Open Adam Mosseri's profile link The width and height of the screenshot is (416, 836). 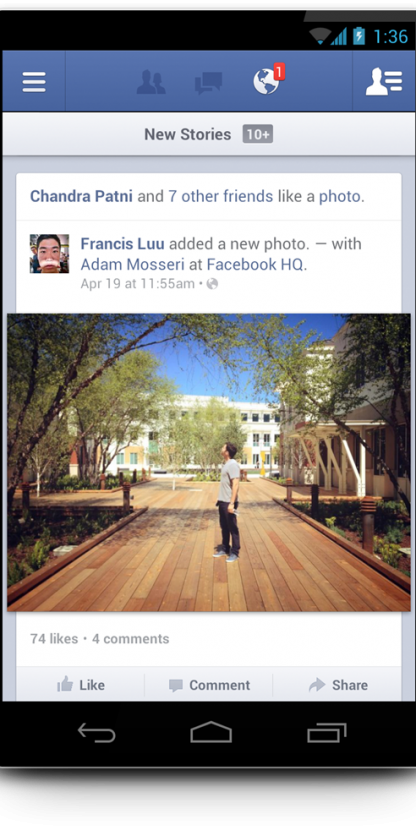coord(132,264)
